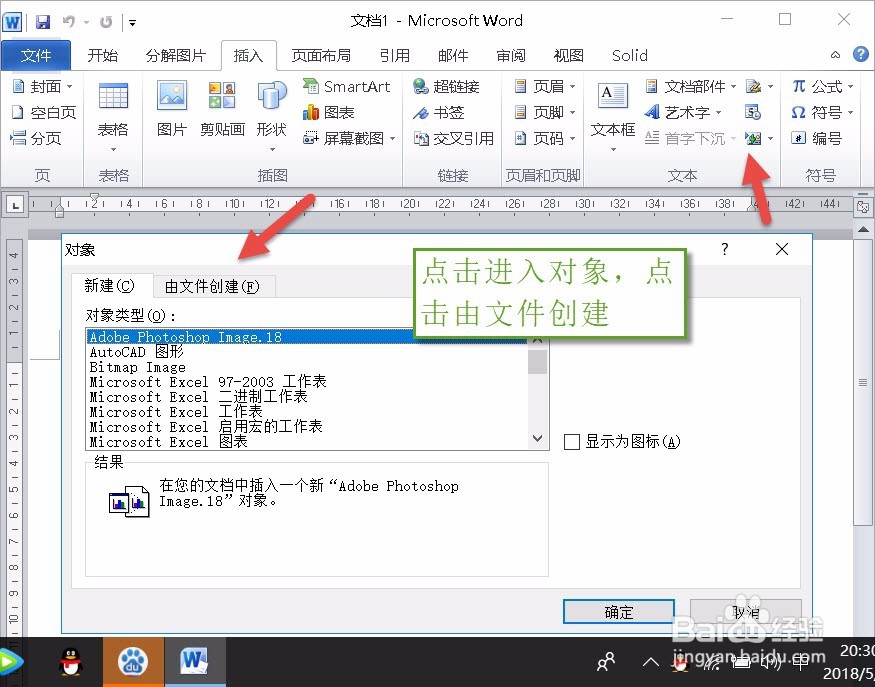Insert a cross-reference (交叉引用)
The height and width of the screenshot is (687, 875).
(453, 138)
